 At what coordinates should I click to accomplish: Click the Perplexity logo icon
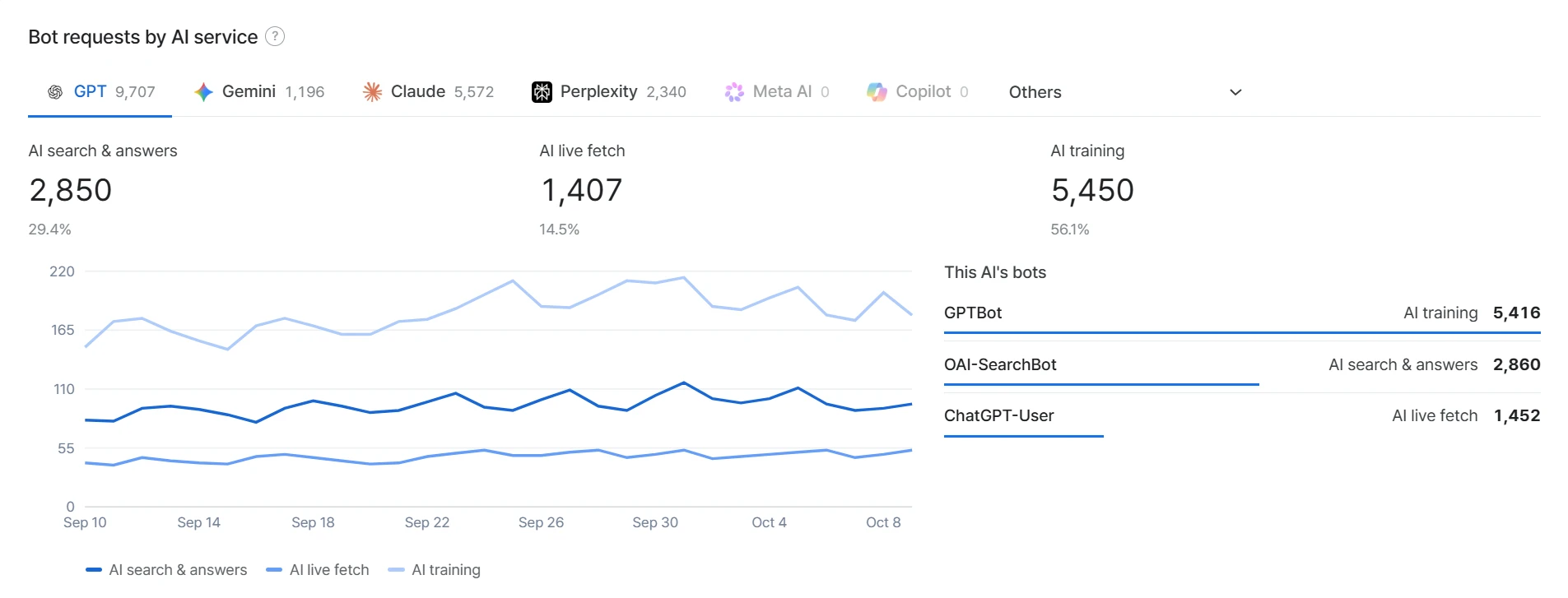click(x=542, y=92)
